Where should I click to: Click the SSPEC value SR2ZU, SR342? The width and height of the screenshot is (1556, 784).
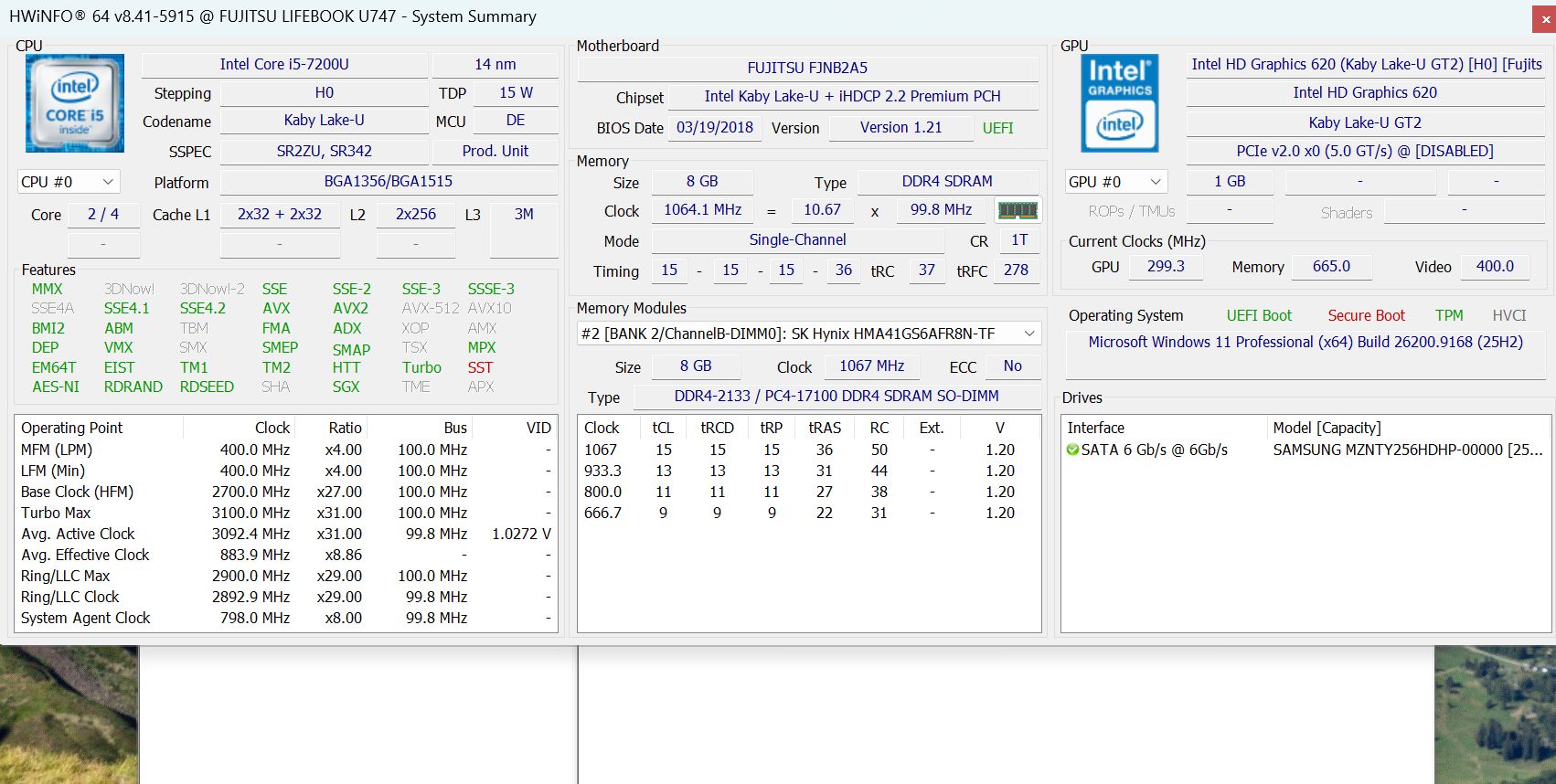click(325, 151)
